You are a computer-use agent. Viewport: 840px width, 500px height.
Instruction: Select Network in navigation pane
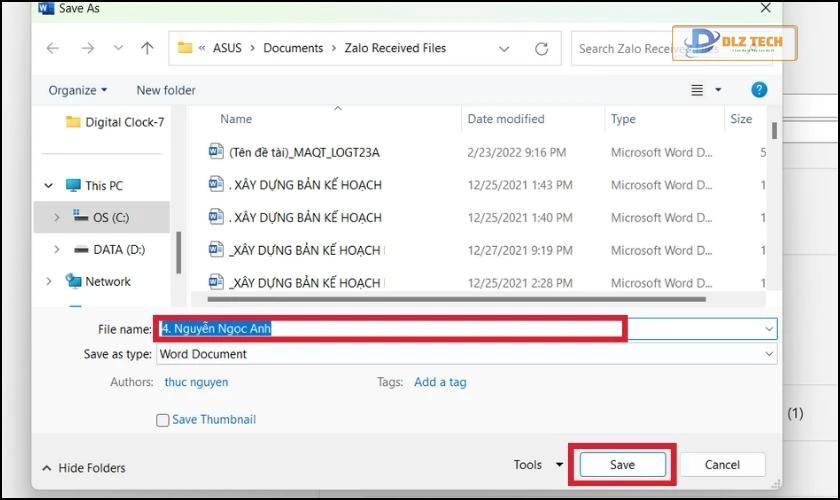point(98,281)
